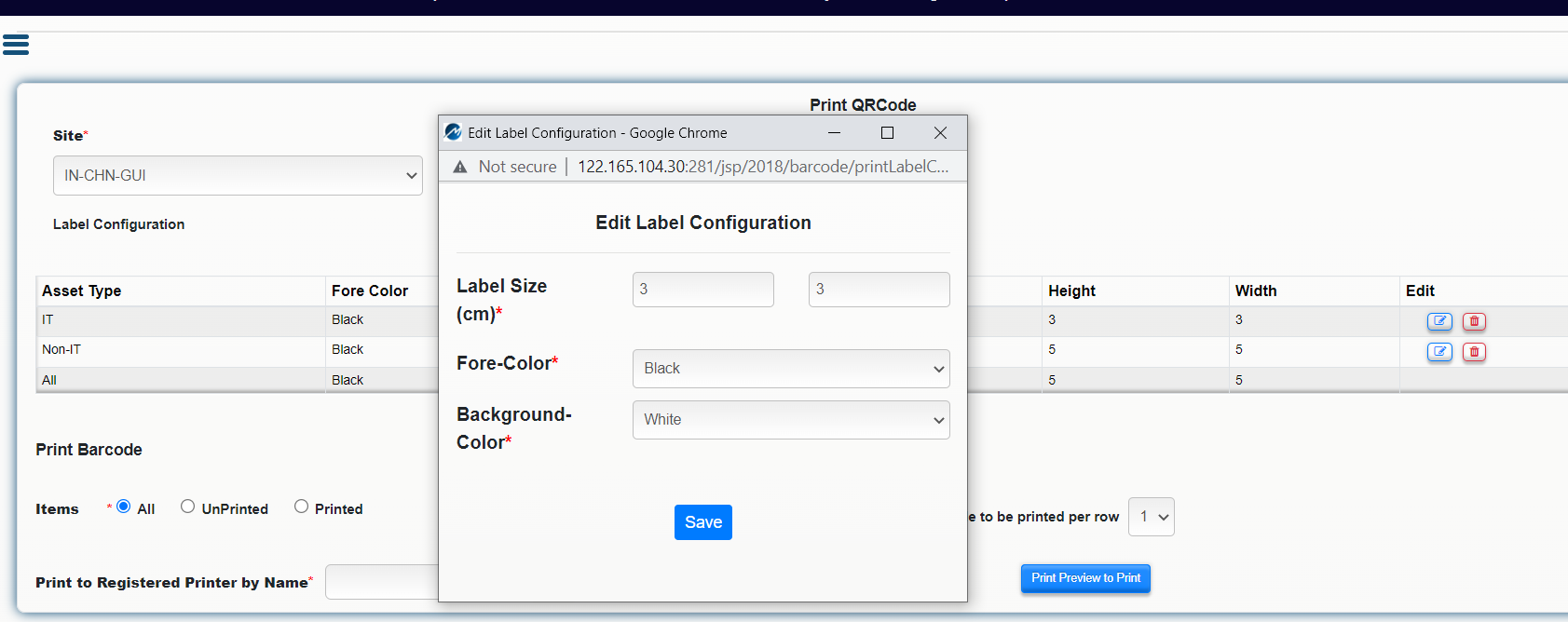Click the Print QRCode heading
Viewport: 1568px width, 622px height.
pyautogui.click(x=863, y=105)
